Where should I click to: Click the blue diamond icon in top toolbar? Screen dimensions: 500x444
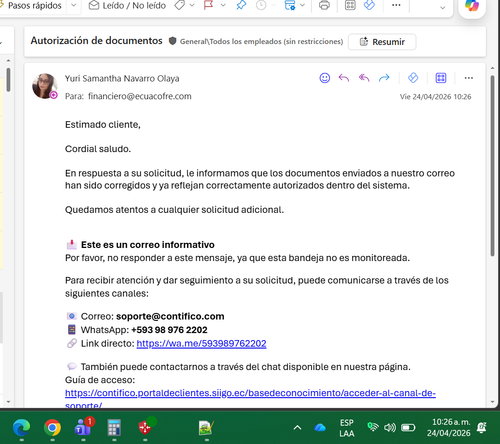(x=369, y=5)
